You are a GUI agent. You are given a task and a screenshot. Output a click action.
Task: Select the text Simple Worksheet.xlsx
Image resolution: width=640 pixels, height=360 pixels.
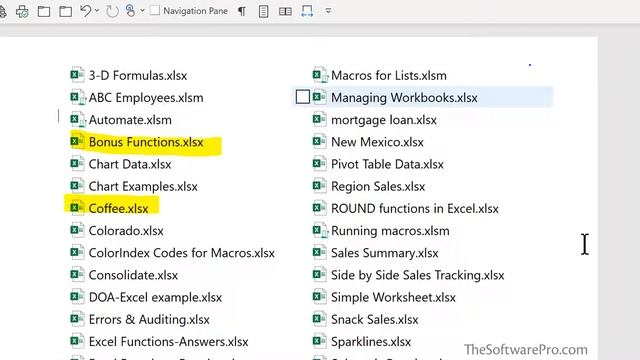[x=393, y=297]
